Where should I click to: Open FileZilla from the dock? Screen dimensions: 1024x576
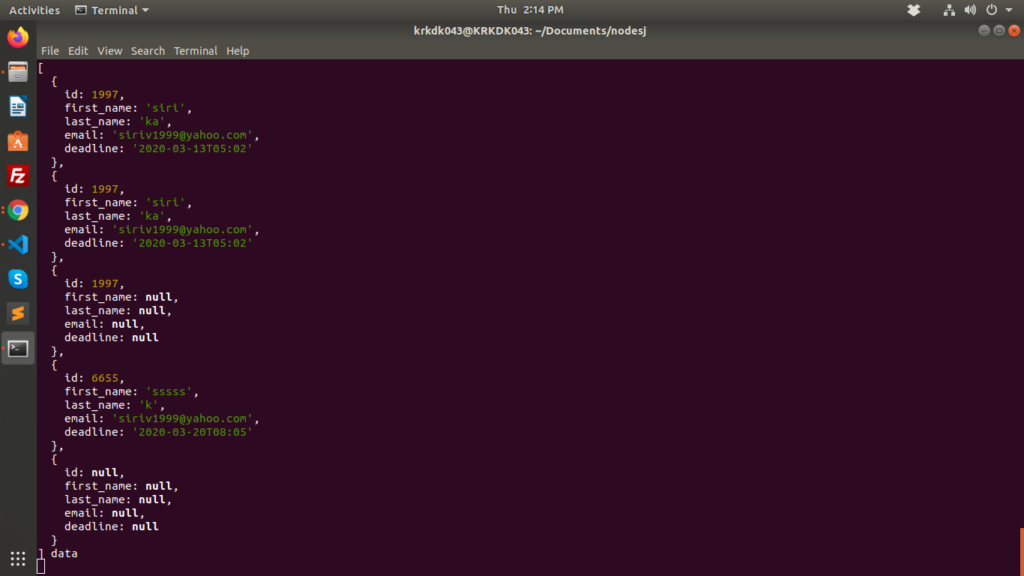[17, 175]
